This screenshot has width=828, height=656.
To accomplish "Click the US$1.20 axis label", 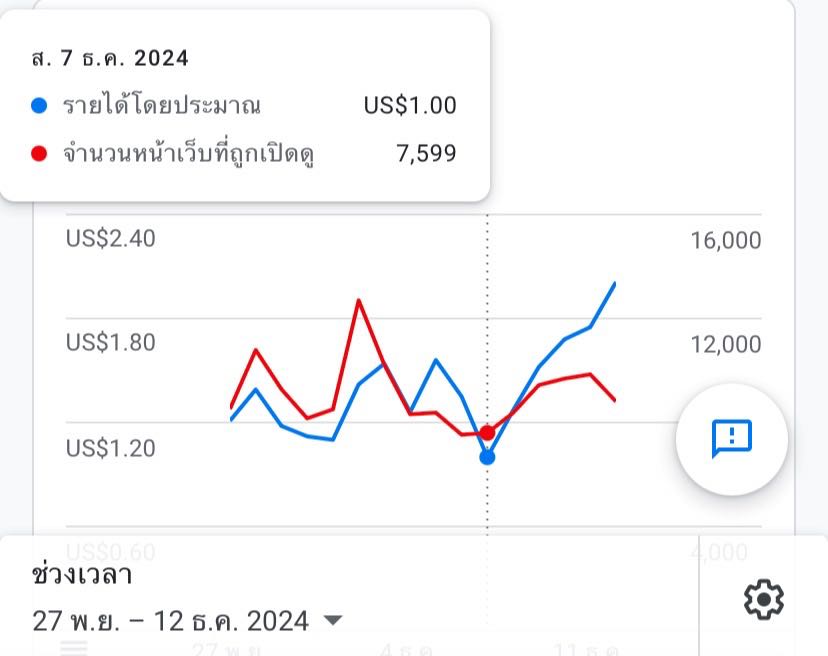I will coord(110,448).
